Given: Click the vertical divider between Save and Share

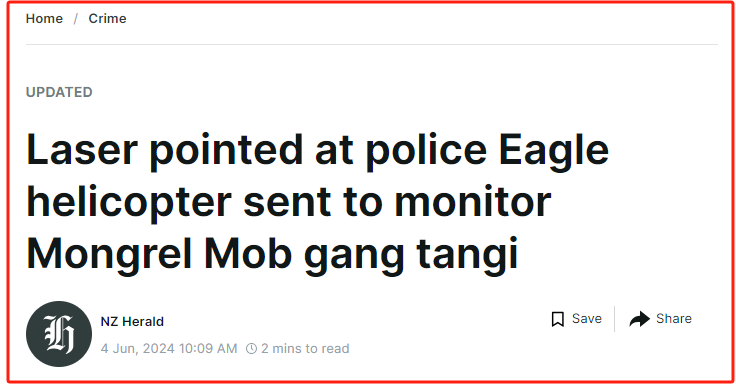Looking at the screenshot, I should [x=614, y=319].
